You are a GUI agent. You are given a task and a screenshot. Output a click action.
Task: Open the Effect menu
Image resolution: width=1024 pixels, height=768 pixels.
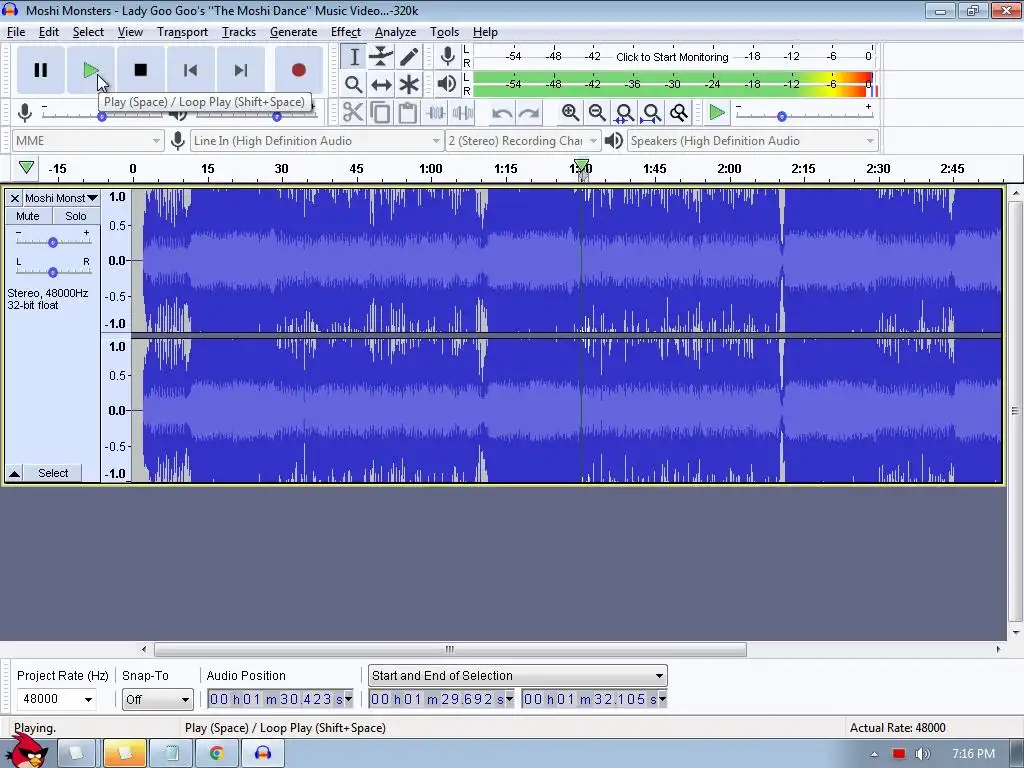coord(345,32)
